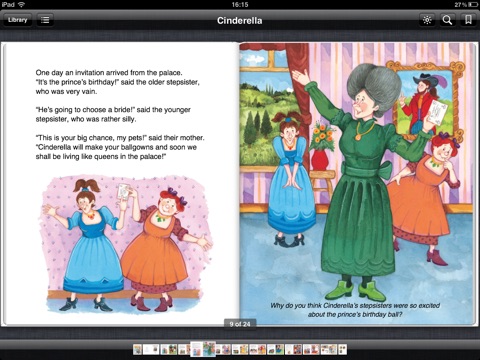Tap the 16:15 clock in status bar
This screenshot has height=360, width=480.
(240, 4)
